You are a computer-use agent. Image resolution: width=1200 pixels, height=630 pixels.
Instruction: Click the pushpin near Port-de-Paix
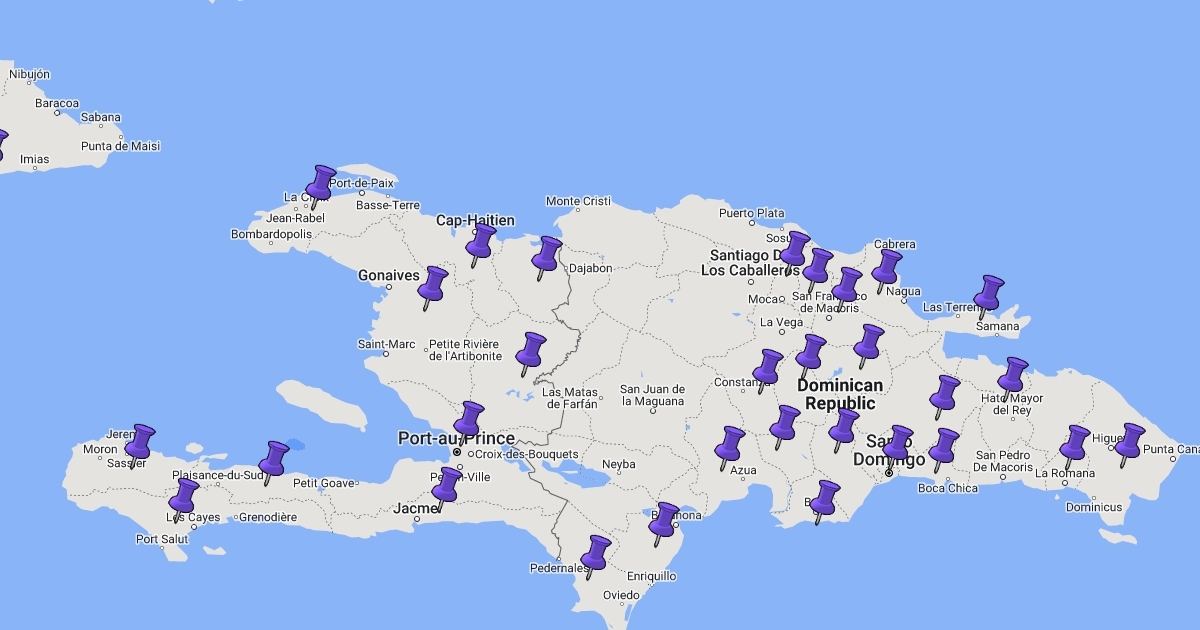click(x=321, y=185)
